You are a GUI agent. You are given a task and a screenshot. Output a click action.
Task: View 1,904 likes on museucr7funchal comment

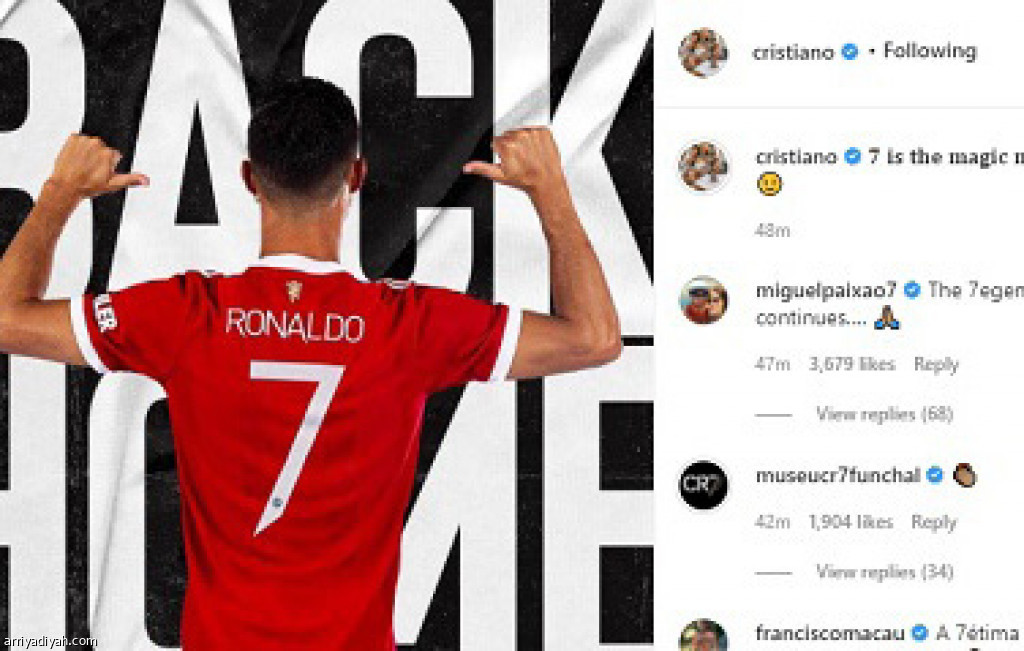pyautogui.click(x=850, y=522)
